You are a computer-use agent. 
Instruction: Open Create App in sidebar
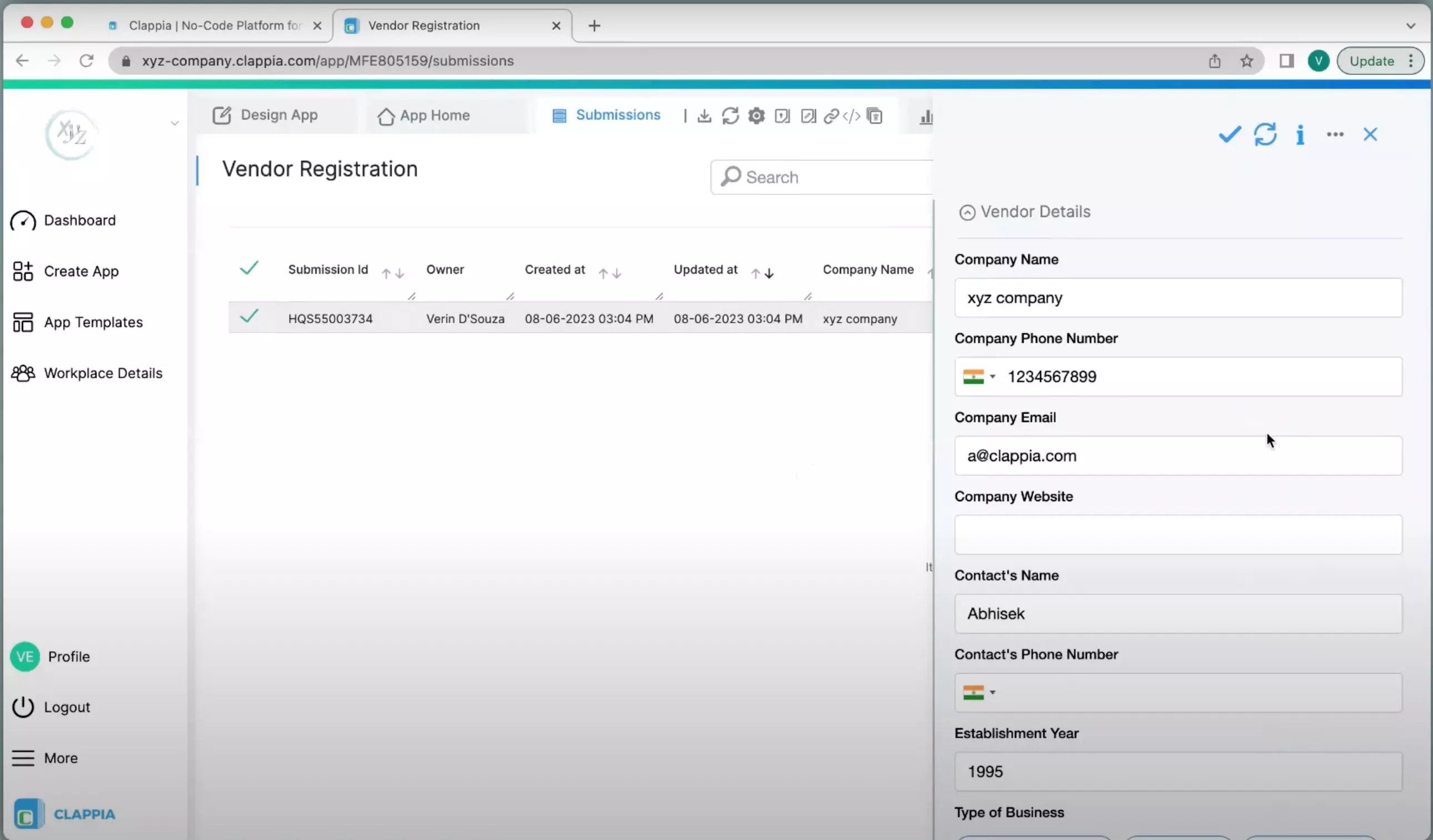point(81,271)
